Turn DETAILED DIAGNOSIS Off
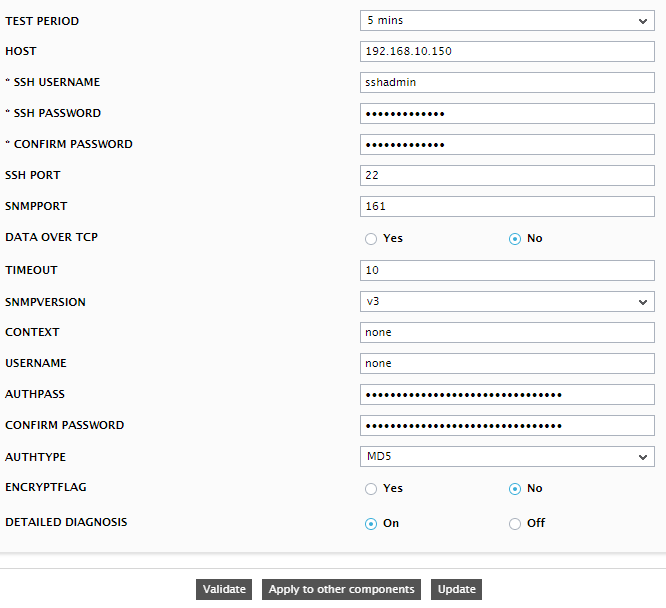This screenshot has height=608, width=666. point(515,524)
